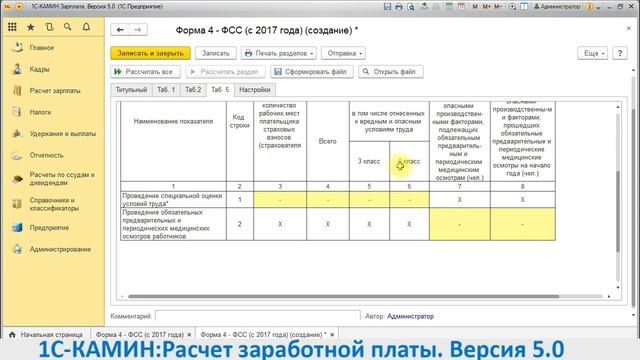
Task: Open Отправка dropdown
Action: click(x=343, y=53)
